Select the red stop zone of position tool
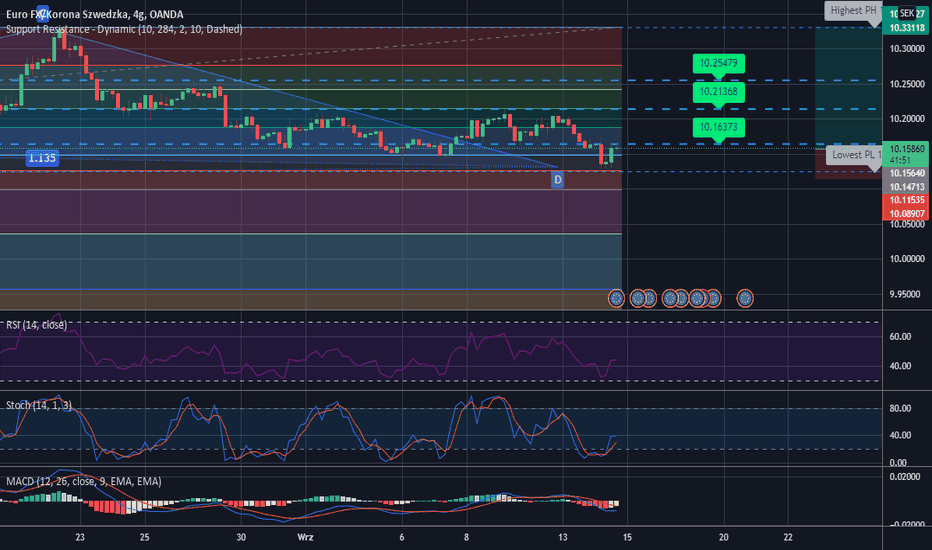Viewport: 932px width, 550px height. (848, 162)
